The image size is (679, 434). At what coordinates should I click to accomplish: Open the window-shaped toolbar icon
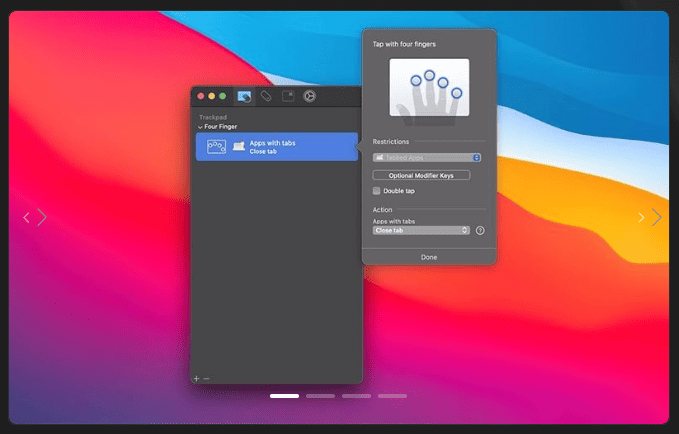click(x=288, y=96)
